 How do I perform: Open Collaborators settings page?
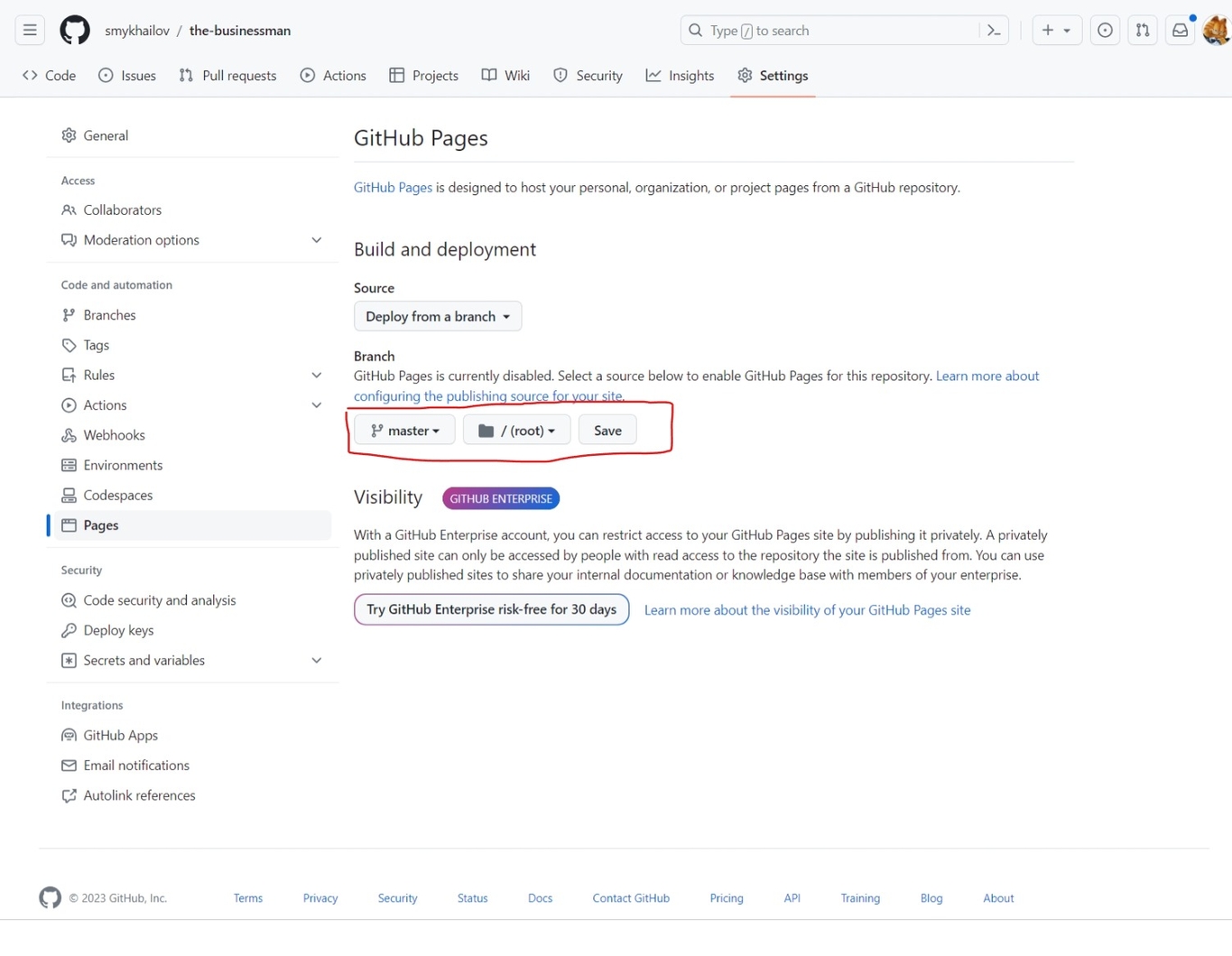point(192,209)
